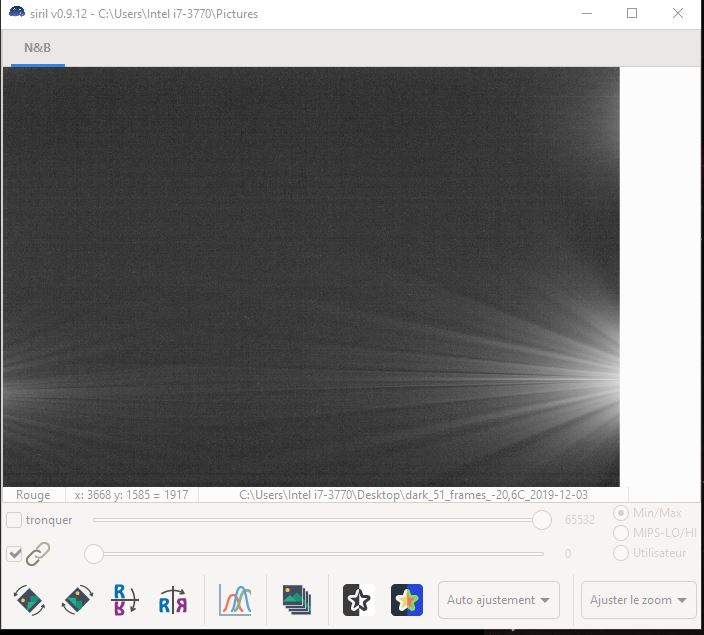The width and height of the screenshot is (704, 635).
Task: Open the histogram curves tool
Action: coord(235,600)
